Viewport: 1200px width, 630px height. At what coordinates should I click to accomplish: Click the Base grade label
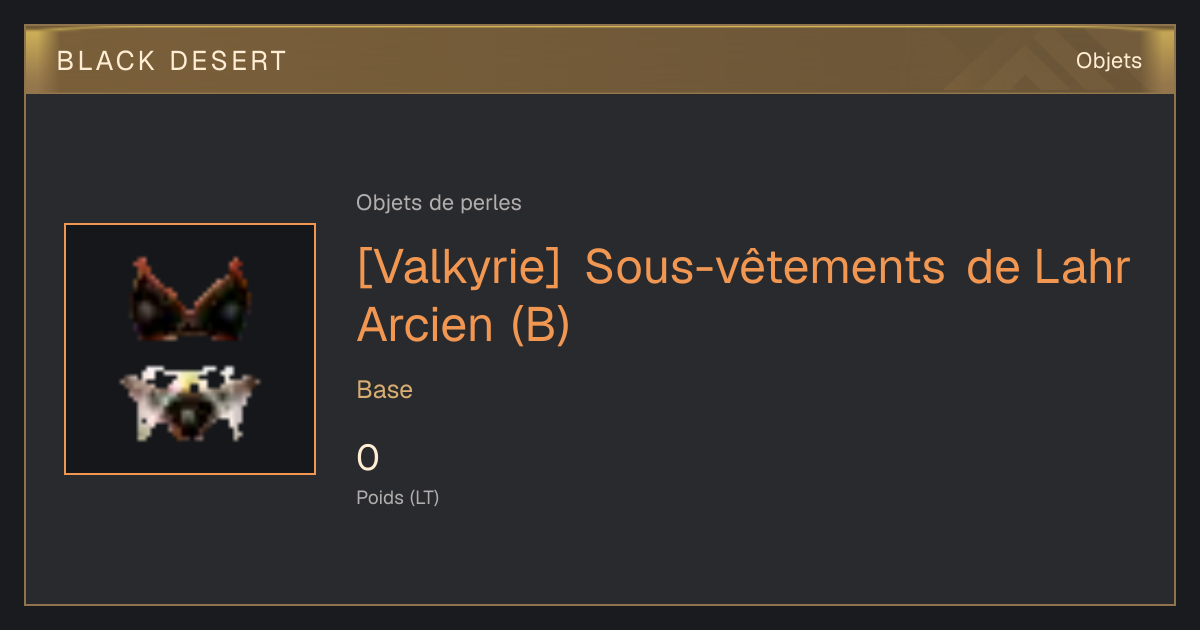[385, 390]
